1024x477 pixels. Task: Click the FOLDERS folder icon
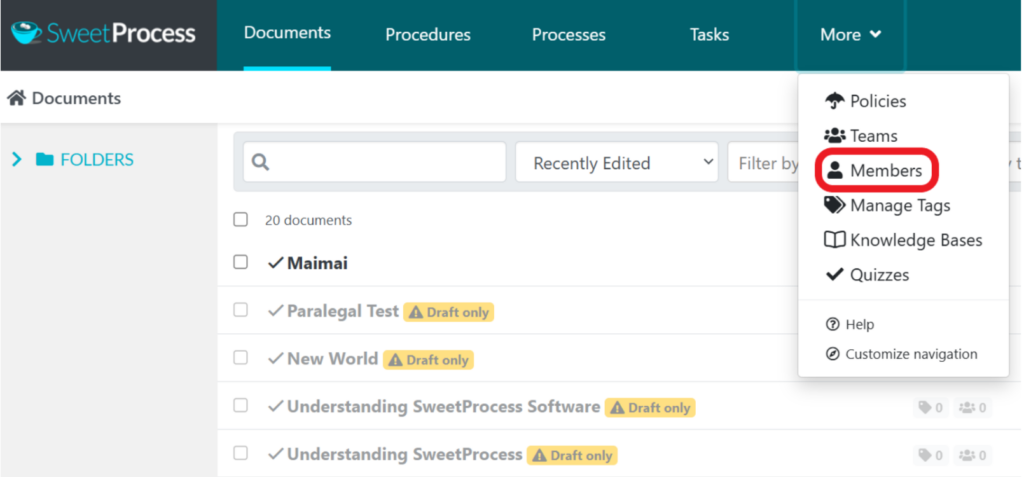pos(44,159)
